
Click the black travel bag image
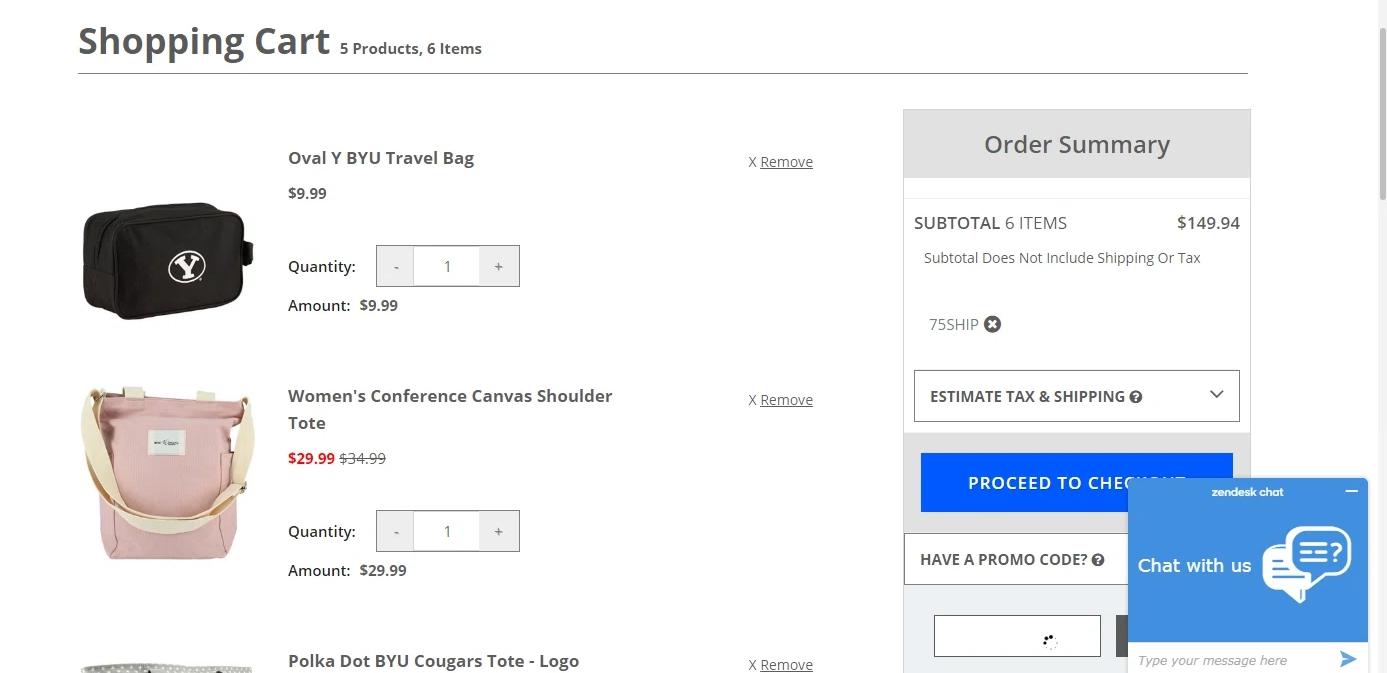click(x=166, y=260)
